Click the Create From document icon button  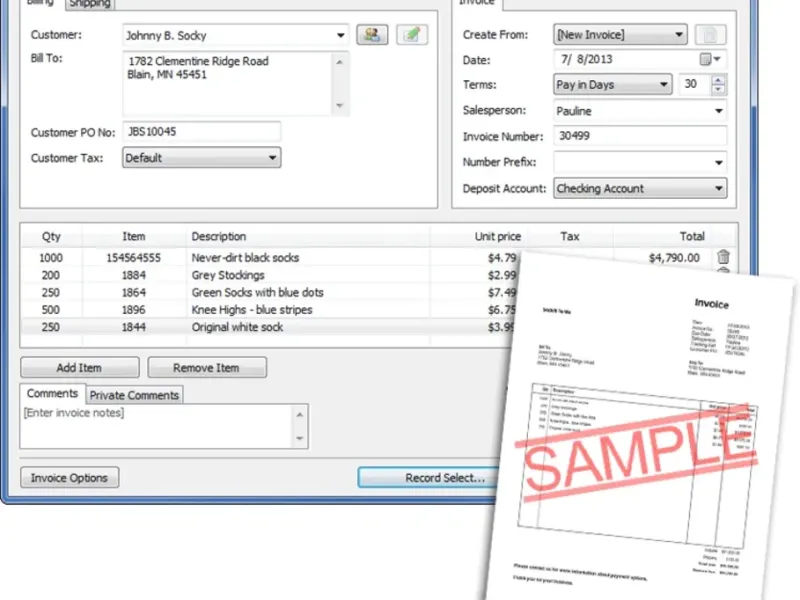point(710,35)
